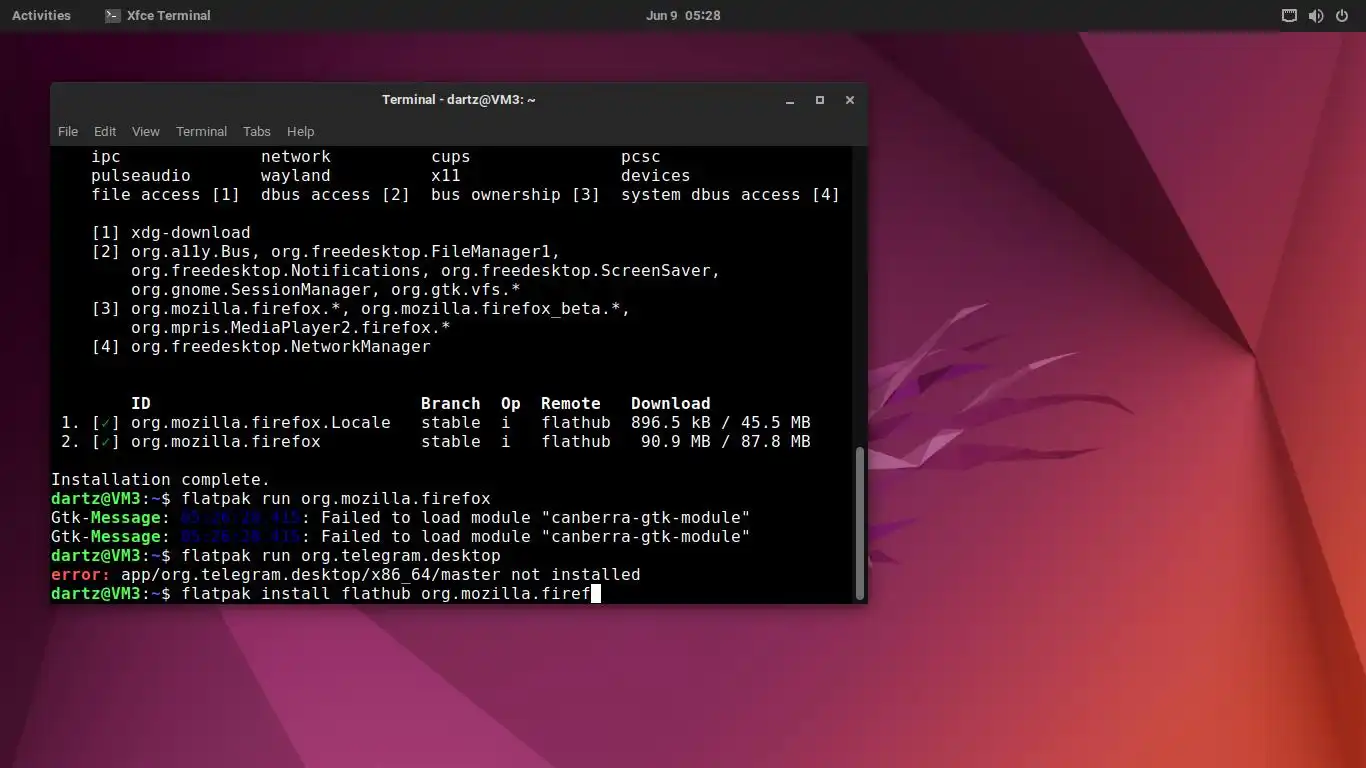
Task: Click 'file access [1]' text
Action: click(x=166, y=195)
